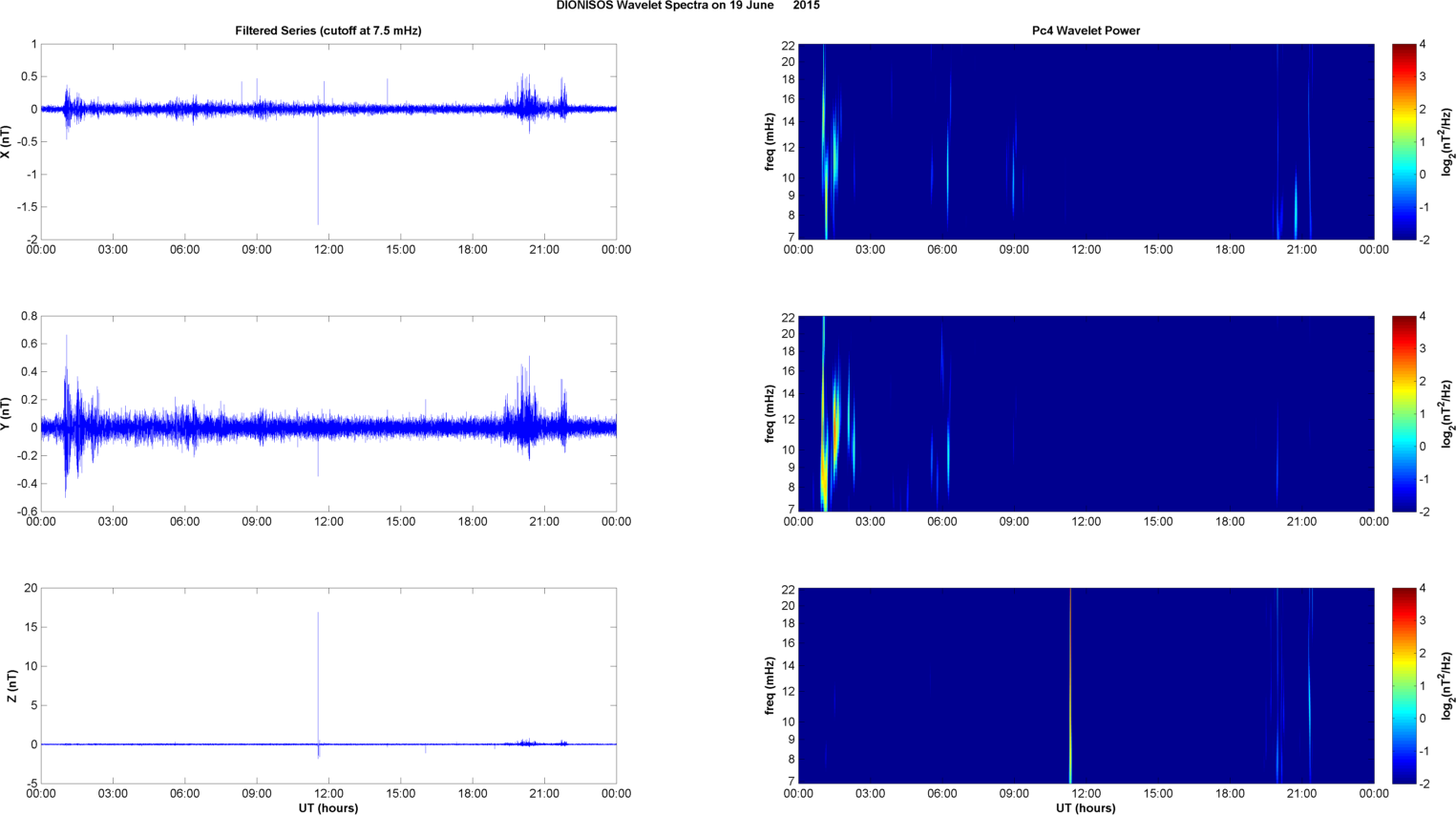Click the 18:00 tick under the Y time series
Viewport: 1456px width, 815px height.
473,522
